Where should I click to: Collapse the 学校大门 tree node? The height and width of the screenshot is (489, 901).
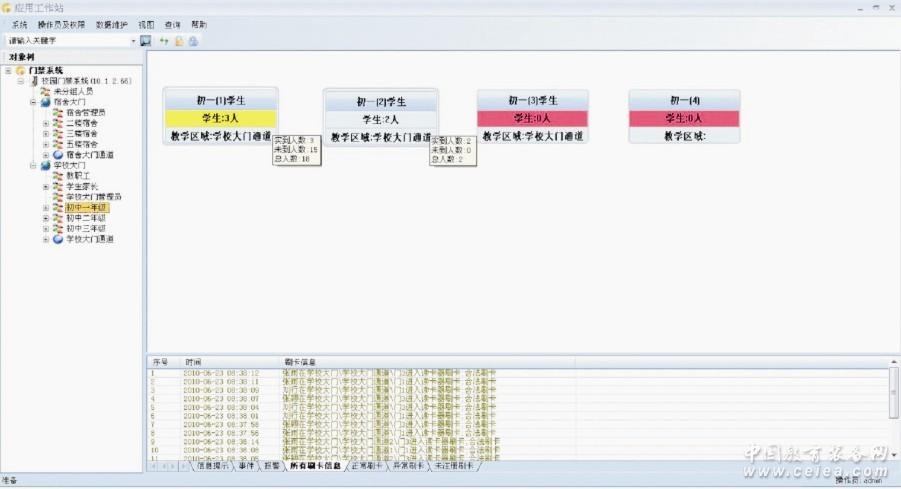pyautogui.click(x=33, y=165)
